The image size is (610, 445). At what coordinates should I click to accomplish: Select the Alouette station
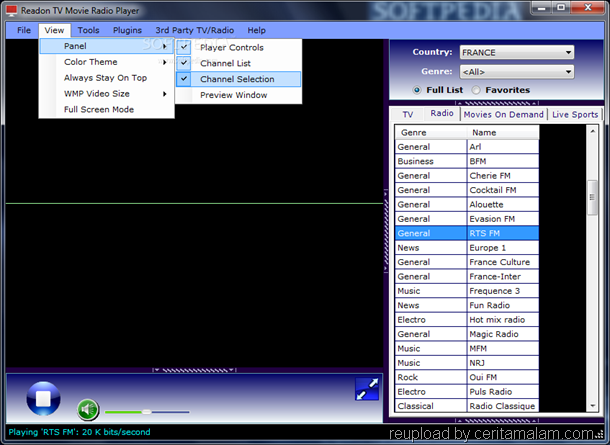503,204
